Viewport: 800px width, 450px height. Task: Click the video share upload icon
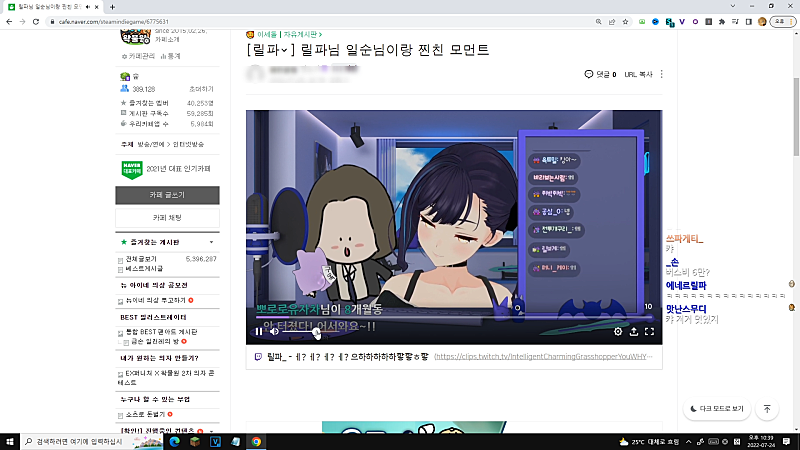(634, 332)
